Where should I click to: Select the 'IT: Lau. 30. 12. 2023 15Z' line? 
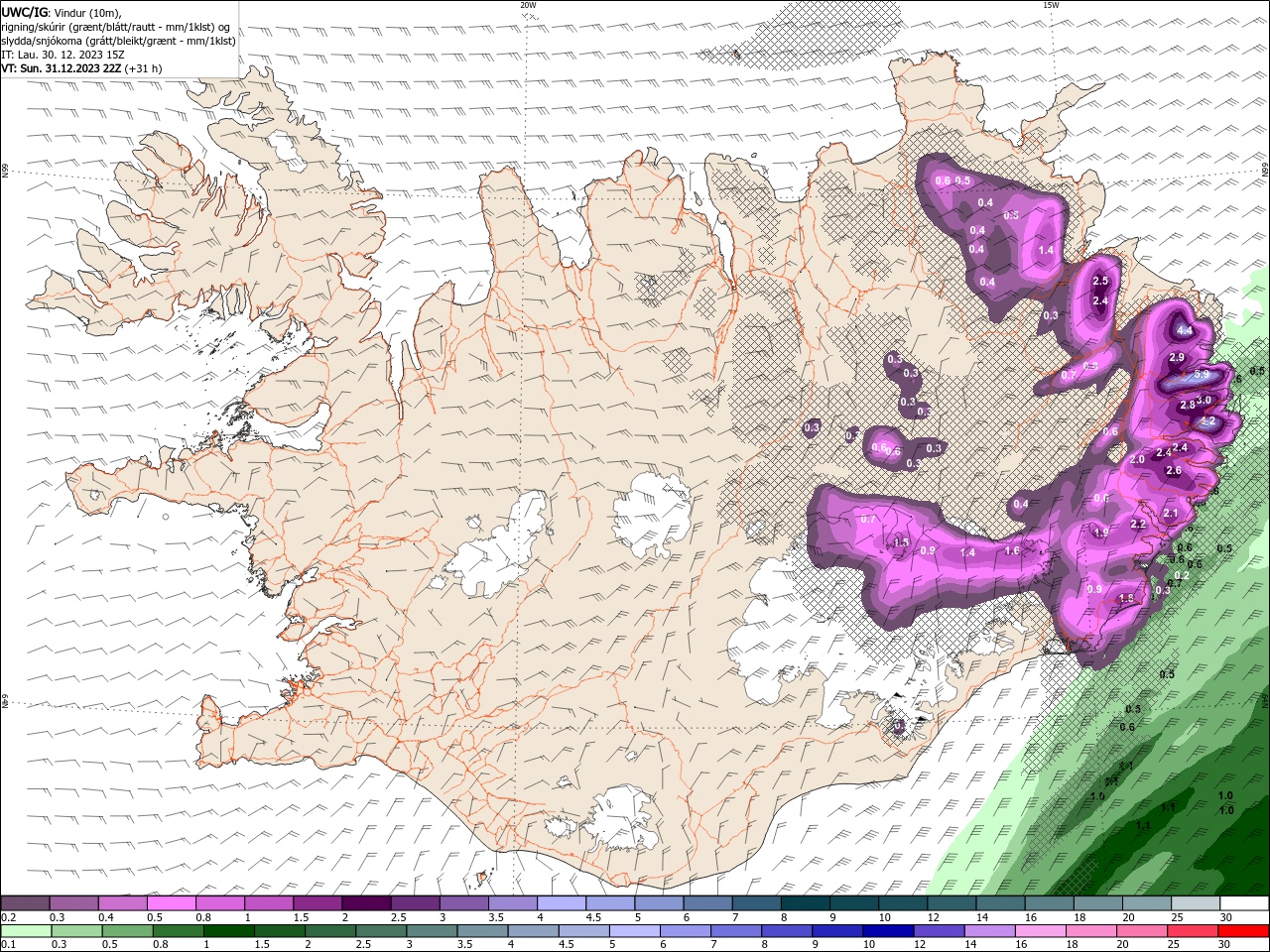pyautogui.click(x=63, y=55)
